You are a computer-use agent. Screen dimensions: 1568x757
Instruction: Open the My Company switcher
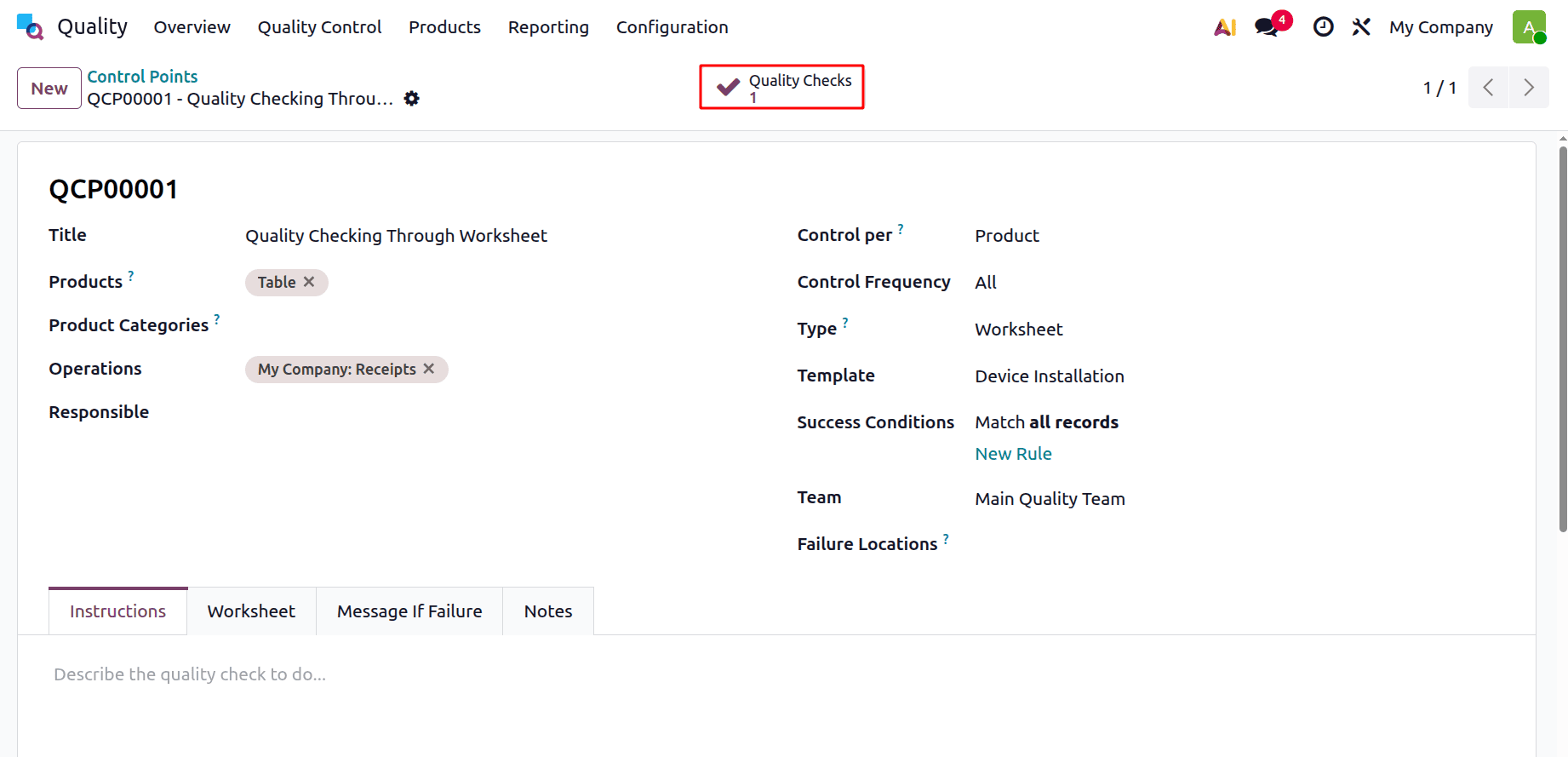click(x=1440, y=27)
